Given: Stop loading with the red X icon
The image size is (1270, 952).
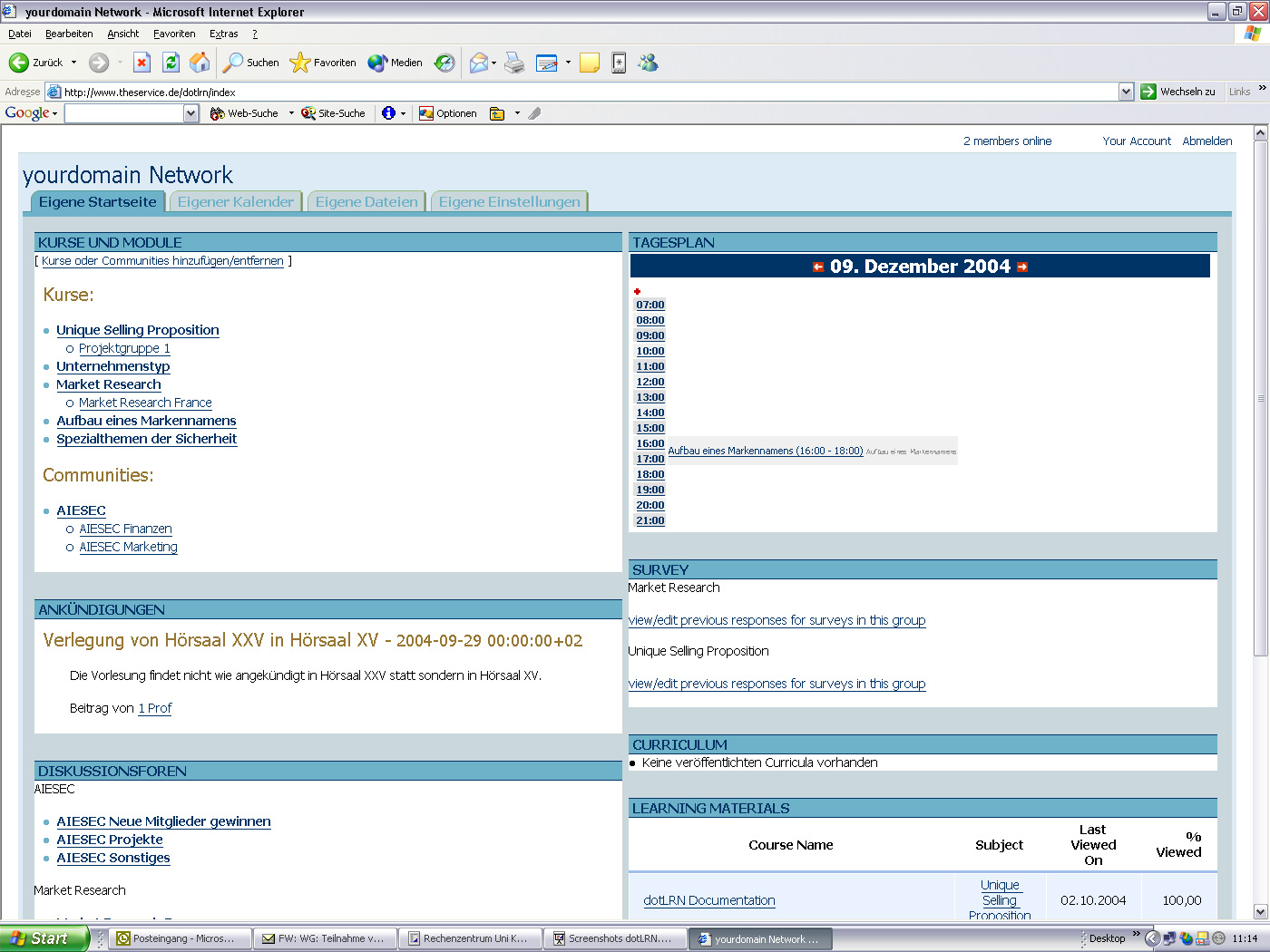Looking at the screenshot, I should (142, 62).
